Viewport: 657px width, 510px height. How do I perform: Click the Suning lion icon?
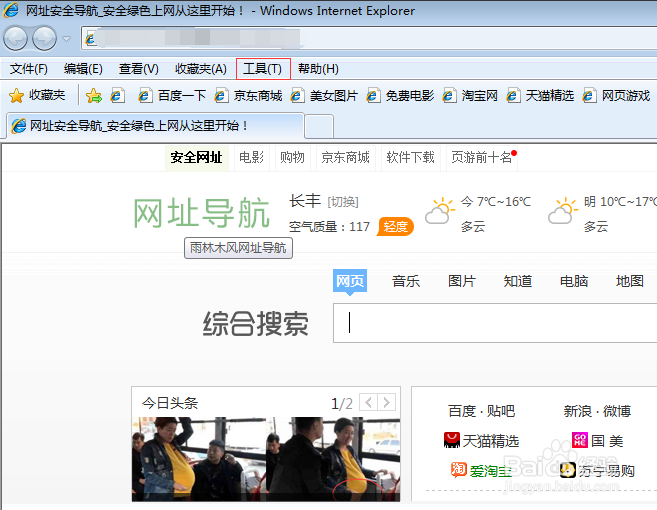point(568,470)
